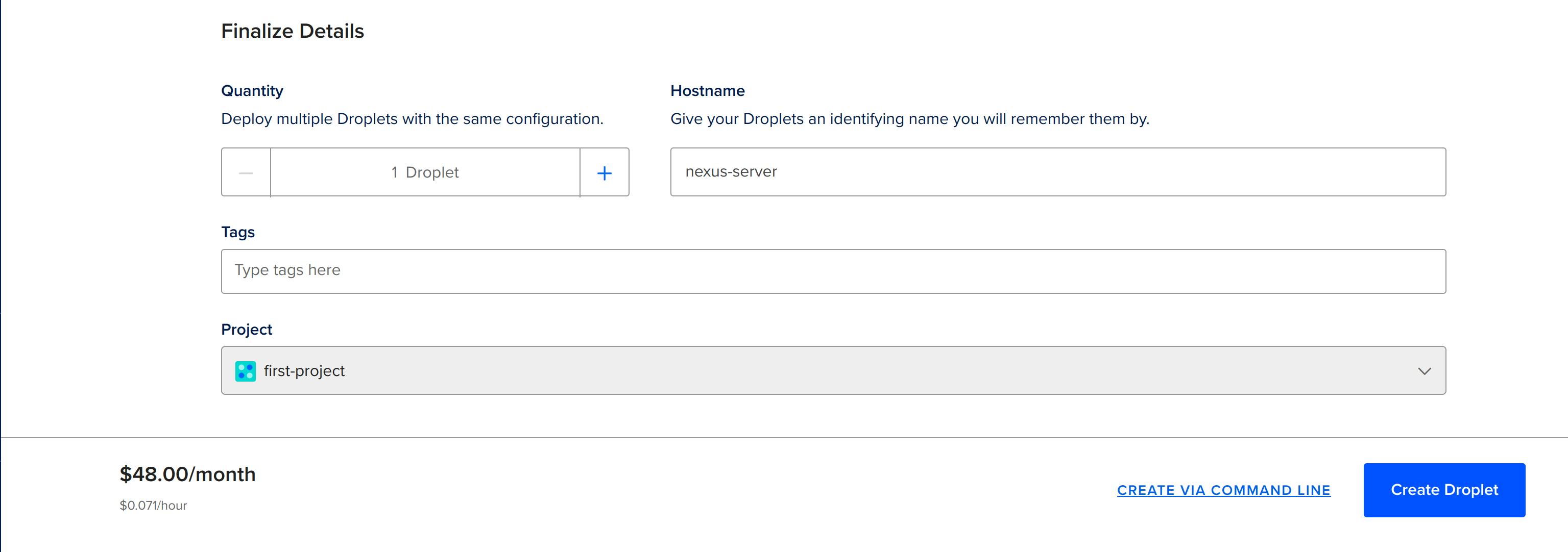Click the Tags label
1568x552 pixels.
coord(238,232)
